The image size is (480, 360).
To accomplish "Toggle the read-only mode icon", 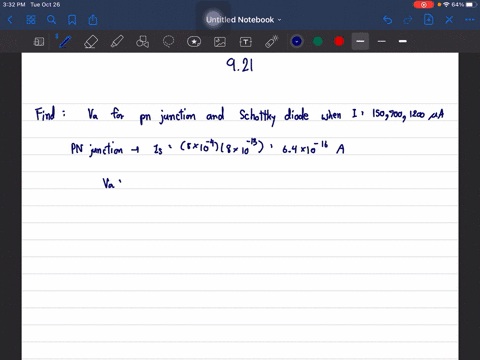I will pos(39,42).
